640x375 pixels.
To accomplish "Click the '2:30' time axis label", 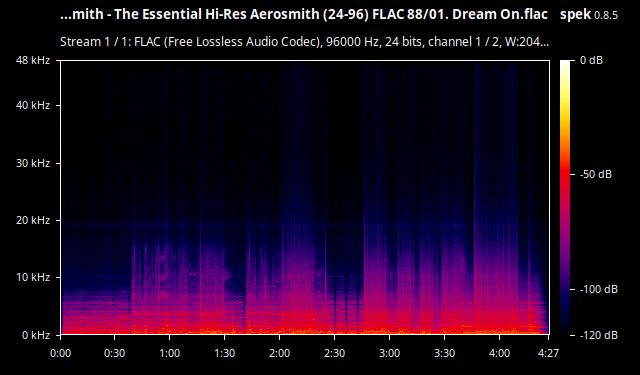I will click(335, 353).
